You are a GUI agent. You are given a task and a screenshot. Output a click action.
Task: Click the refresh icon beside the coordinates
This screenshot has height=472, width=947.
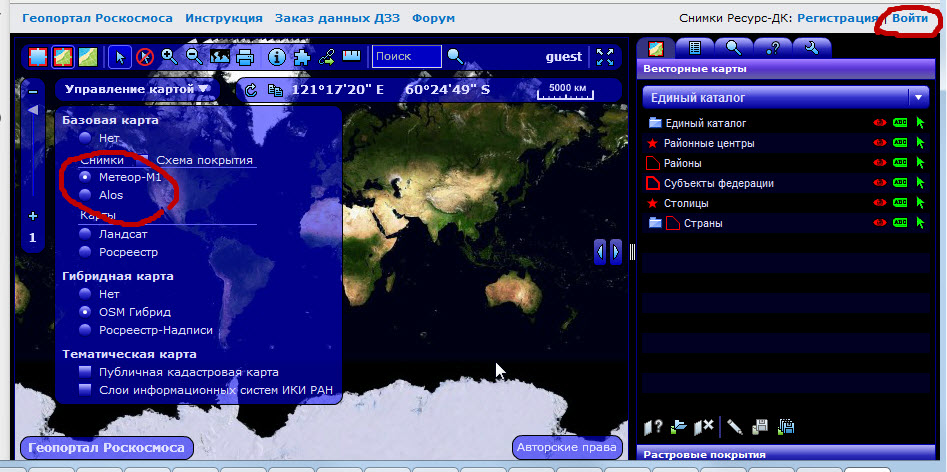[251, 90]
